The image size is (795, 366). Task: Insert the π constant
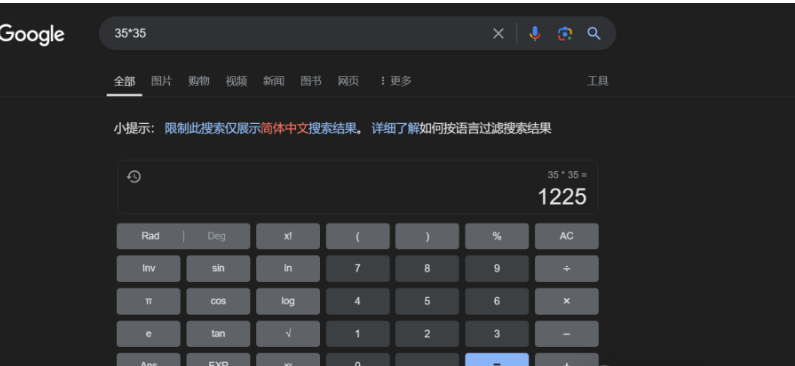click(x=149, y=301)
